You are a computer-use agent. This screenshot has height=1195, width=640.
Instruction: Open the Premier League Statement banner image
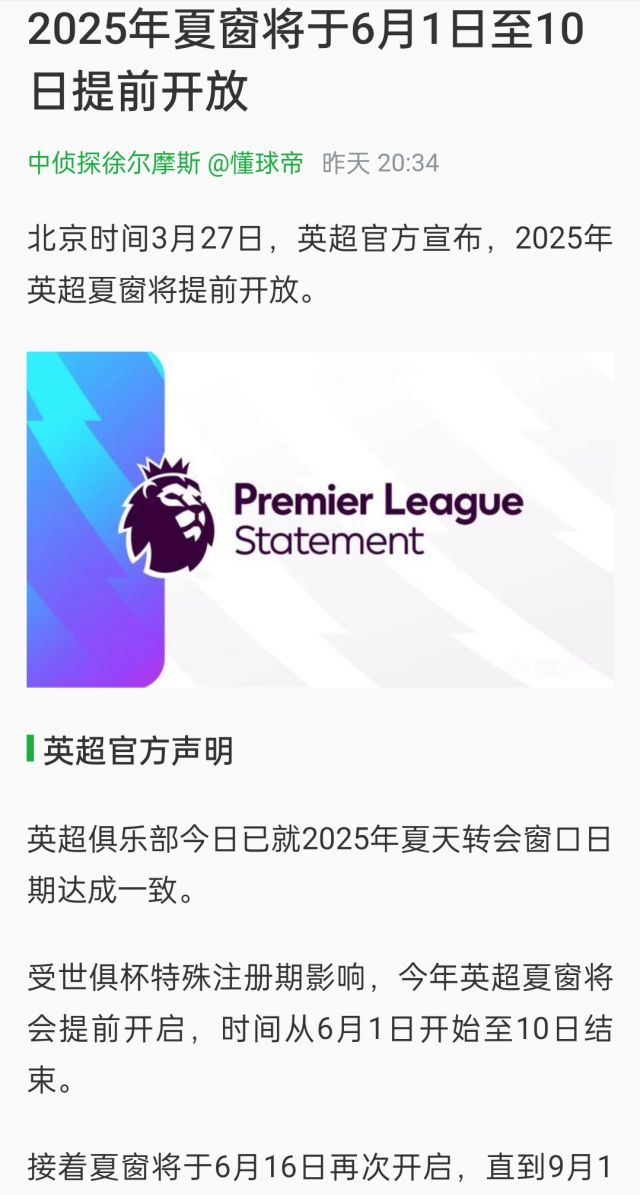click(320, 519)
